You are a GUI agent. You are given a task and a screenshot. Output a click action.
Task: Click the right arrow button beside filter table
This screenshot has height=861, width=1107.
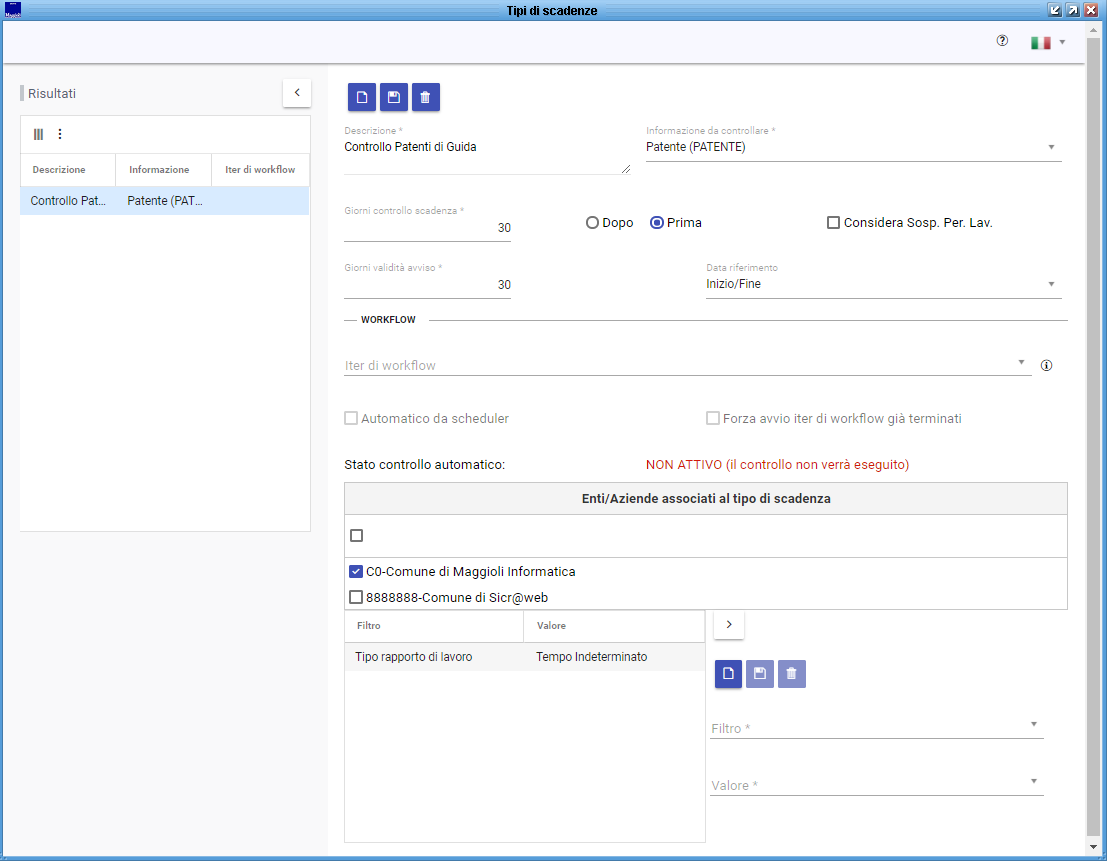(729, 625)
